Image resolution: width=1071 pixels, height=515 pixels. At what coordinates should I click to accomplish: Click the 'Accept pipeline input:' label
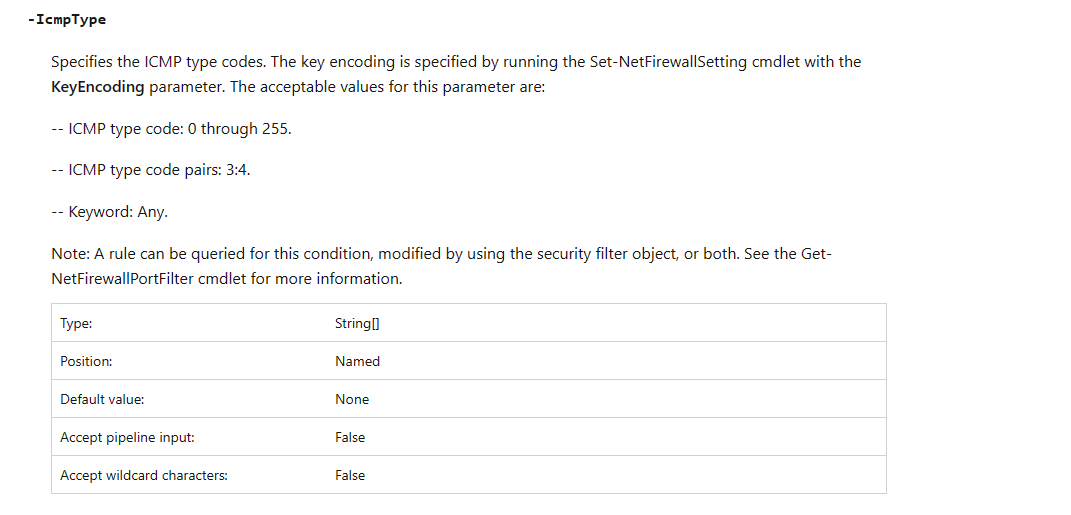(x=126, y=437)
